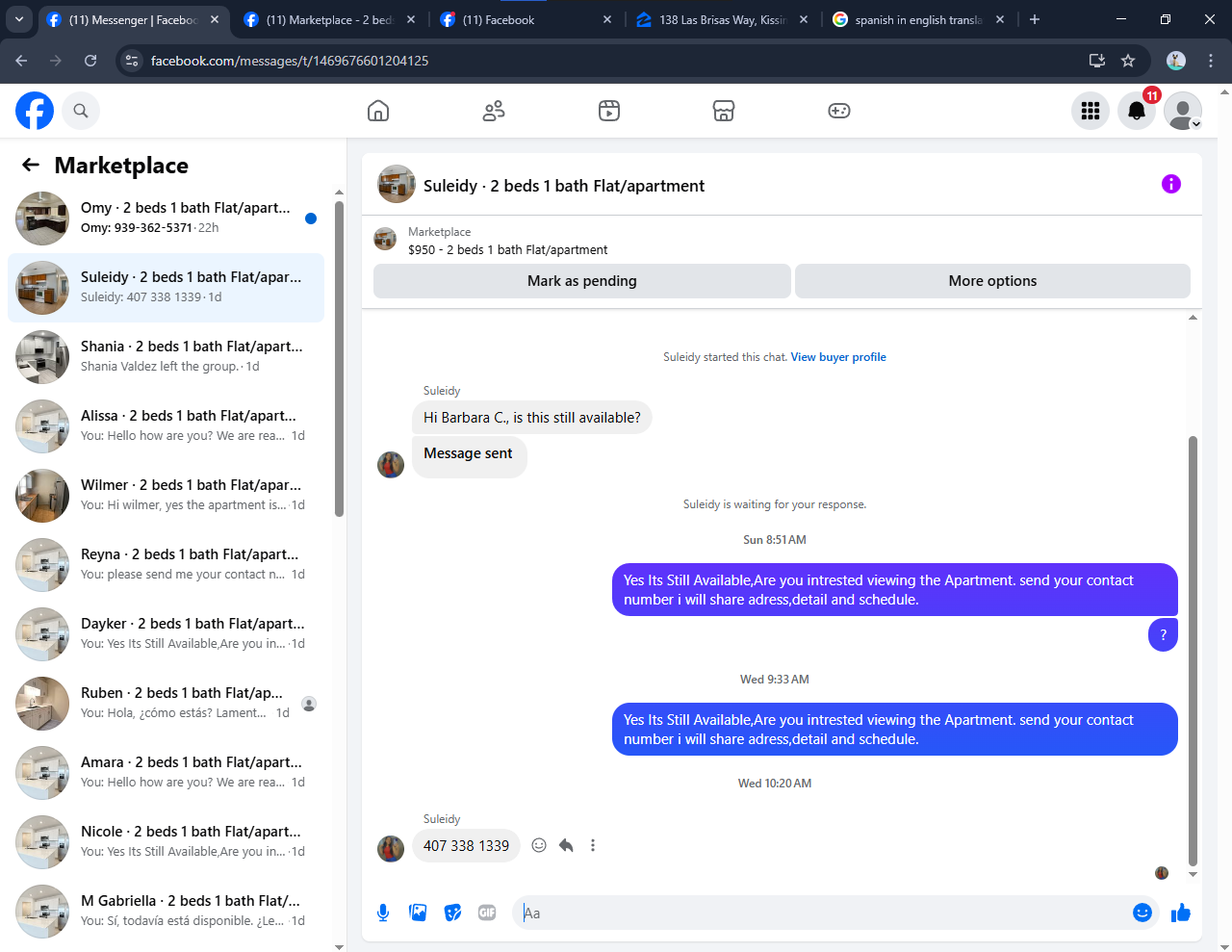Open View buyer profile link
Viewport: 1232px width, 952px height.
pos(838,357)
